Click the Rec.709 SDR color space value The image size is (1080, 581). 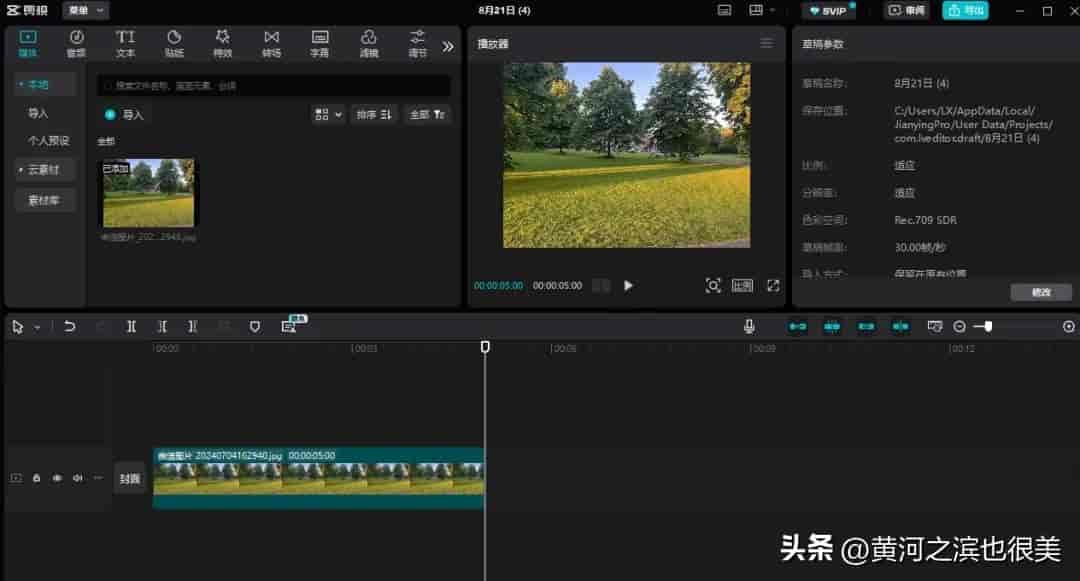coord(925,220)
